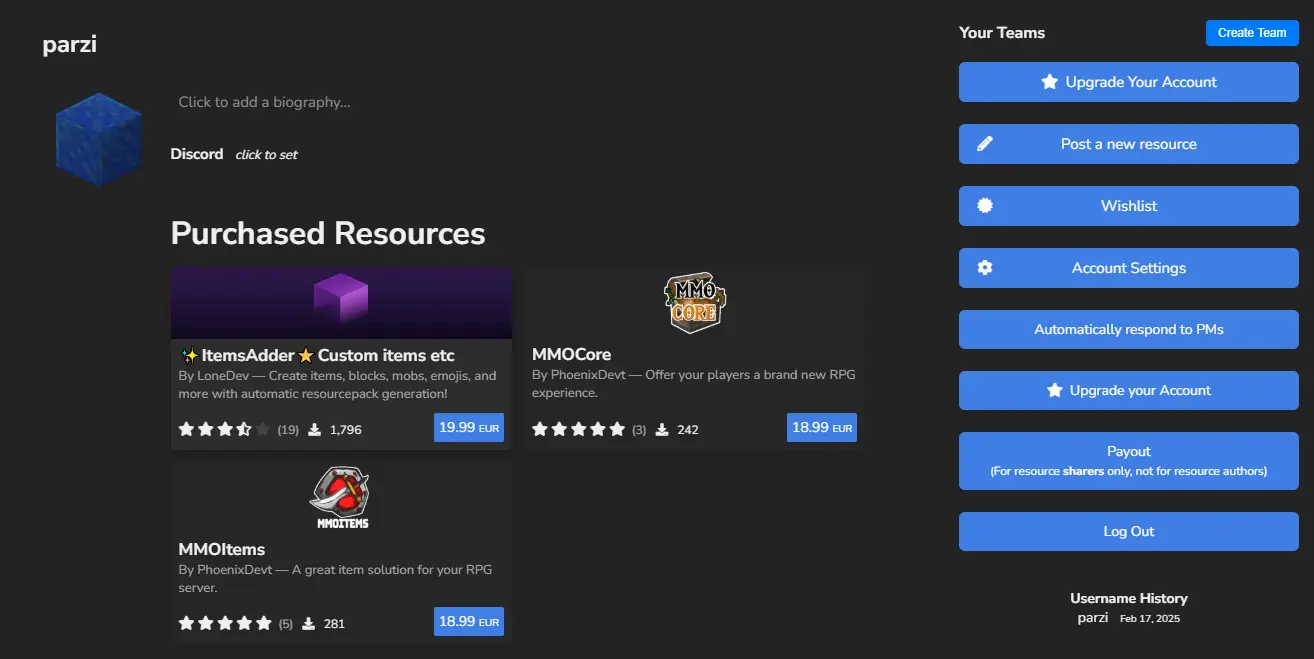Open the ItemsAdder Custom items etc title

click(317, 355)
